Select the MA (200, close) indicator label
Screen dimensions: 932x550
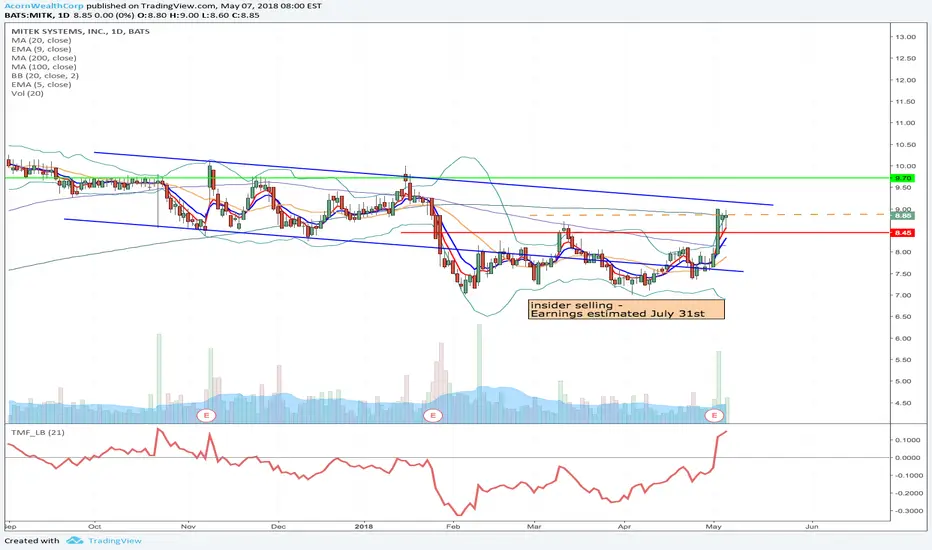43,58
